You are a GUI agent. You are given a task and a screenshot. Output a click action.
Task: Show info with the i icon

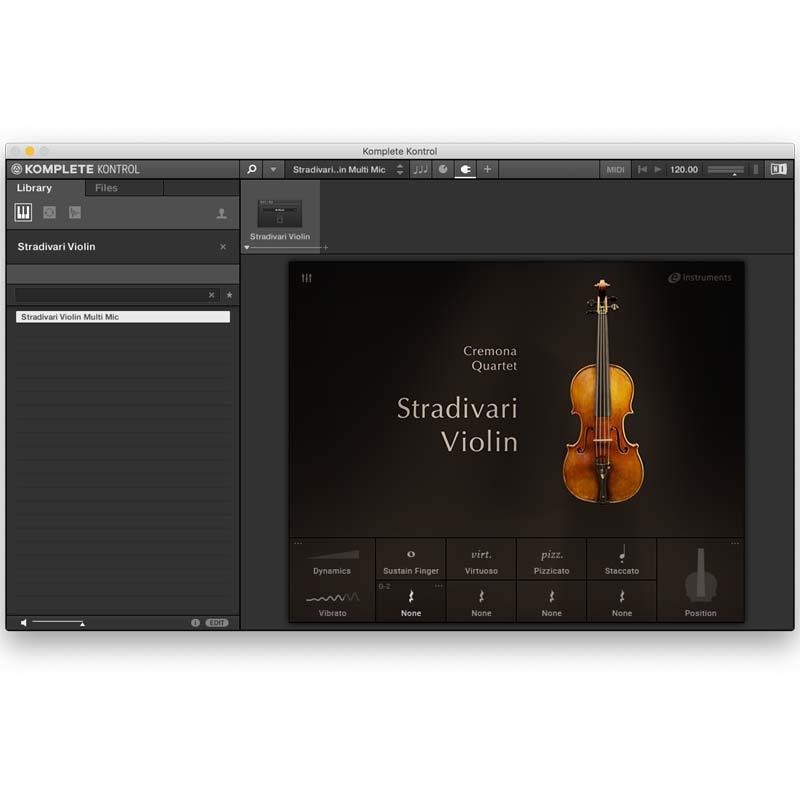tap(195, 622)
